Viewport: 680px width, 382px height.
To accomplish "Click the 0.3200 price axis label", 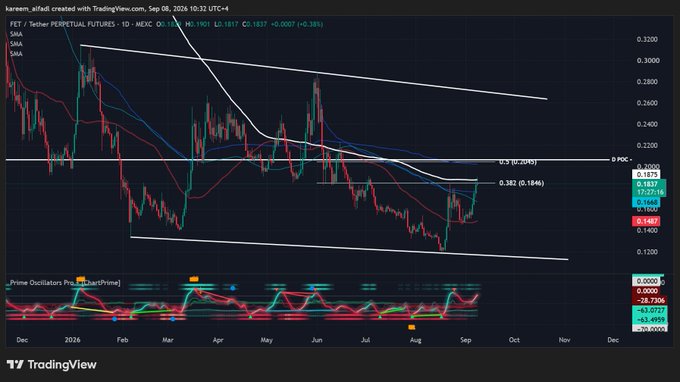I will coord(647,39).
